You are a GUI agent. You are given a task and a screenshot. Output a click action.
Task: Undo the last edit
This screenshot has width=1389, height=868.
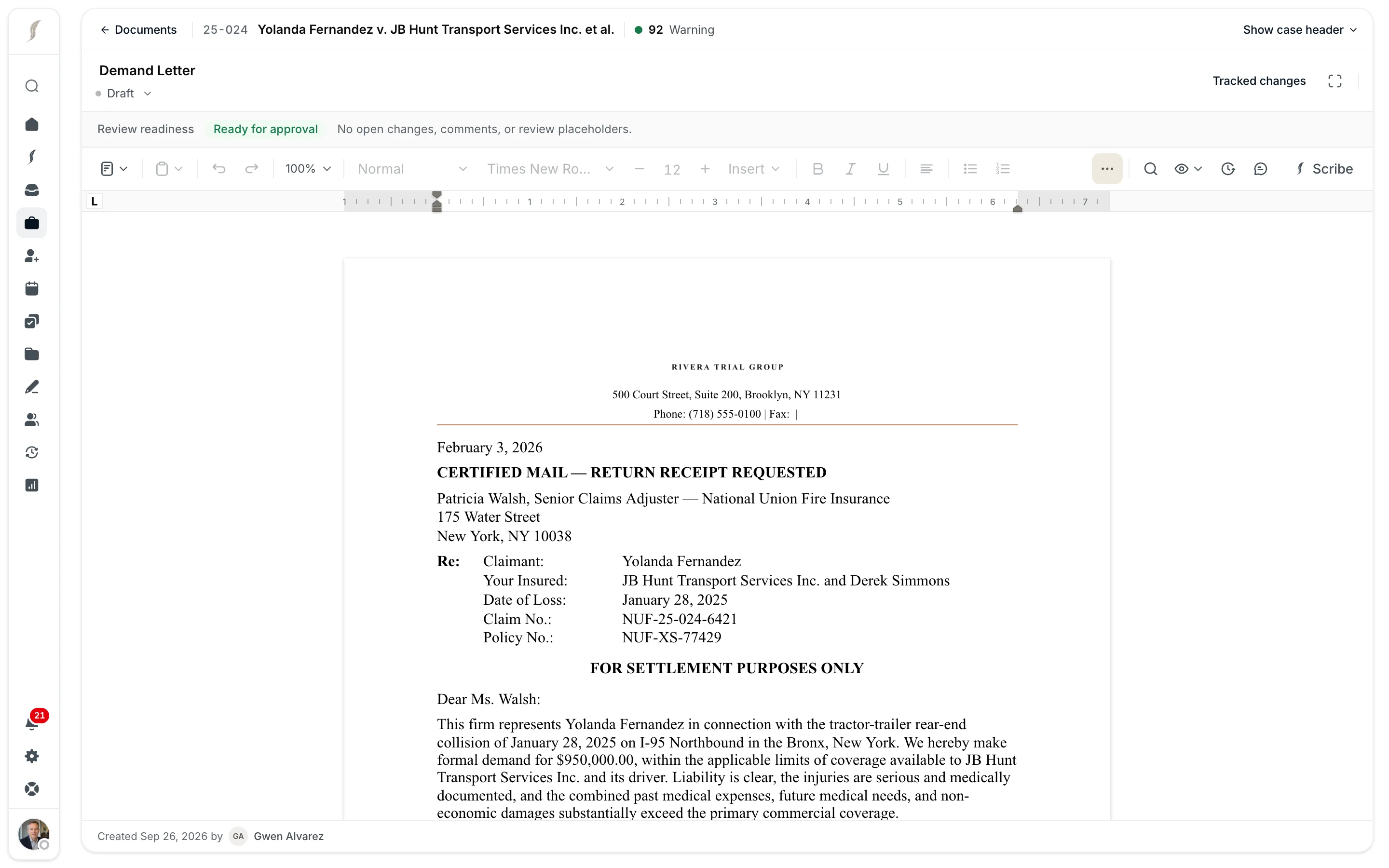click(218, 169)
